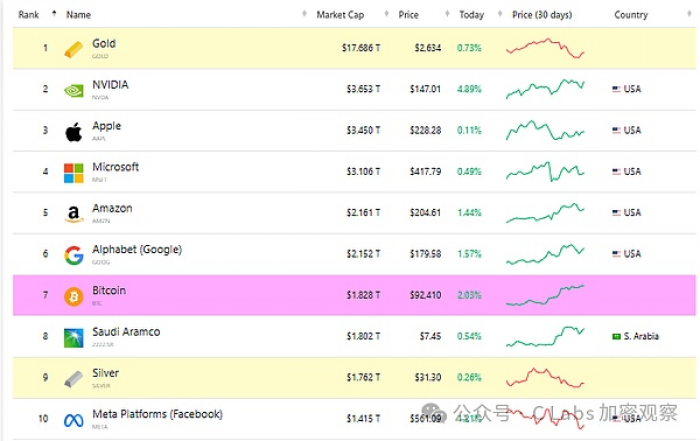Click Gold price $2,634
This screenshot has width=700, height=441.
click(428, 48)
